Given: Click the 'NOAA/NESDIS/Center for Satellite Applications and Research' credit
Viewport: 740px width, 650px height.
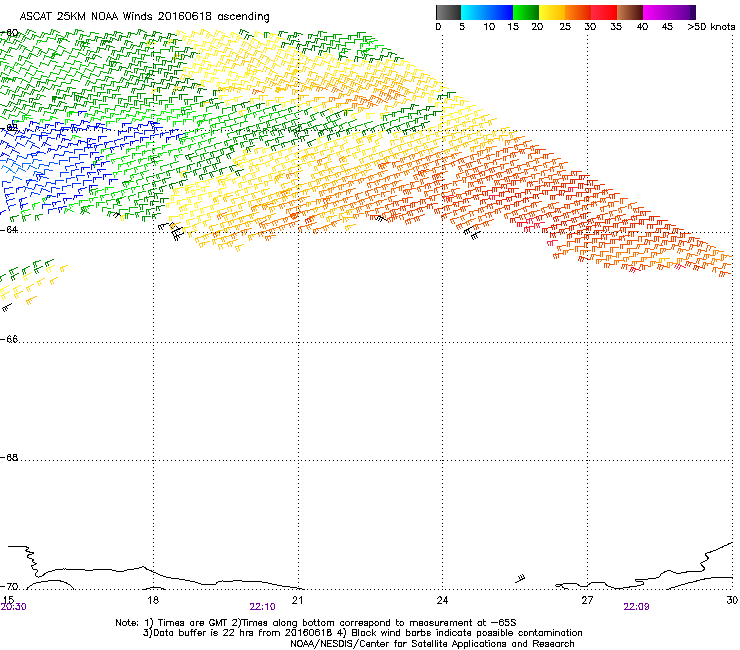Looking at the screenshot, I should (x=432, y=644).
